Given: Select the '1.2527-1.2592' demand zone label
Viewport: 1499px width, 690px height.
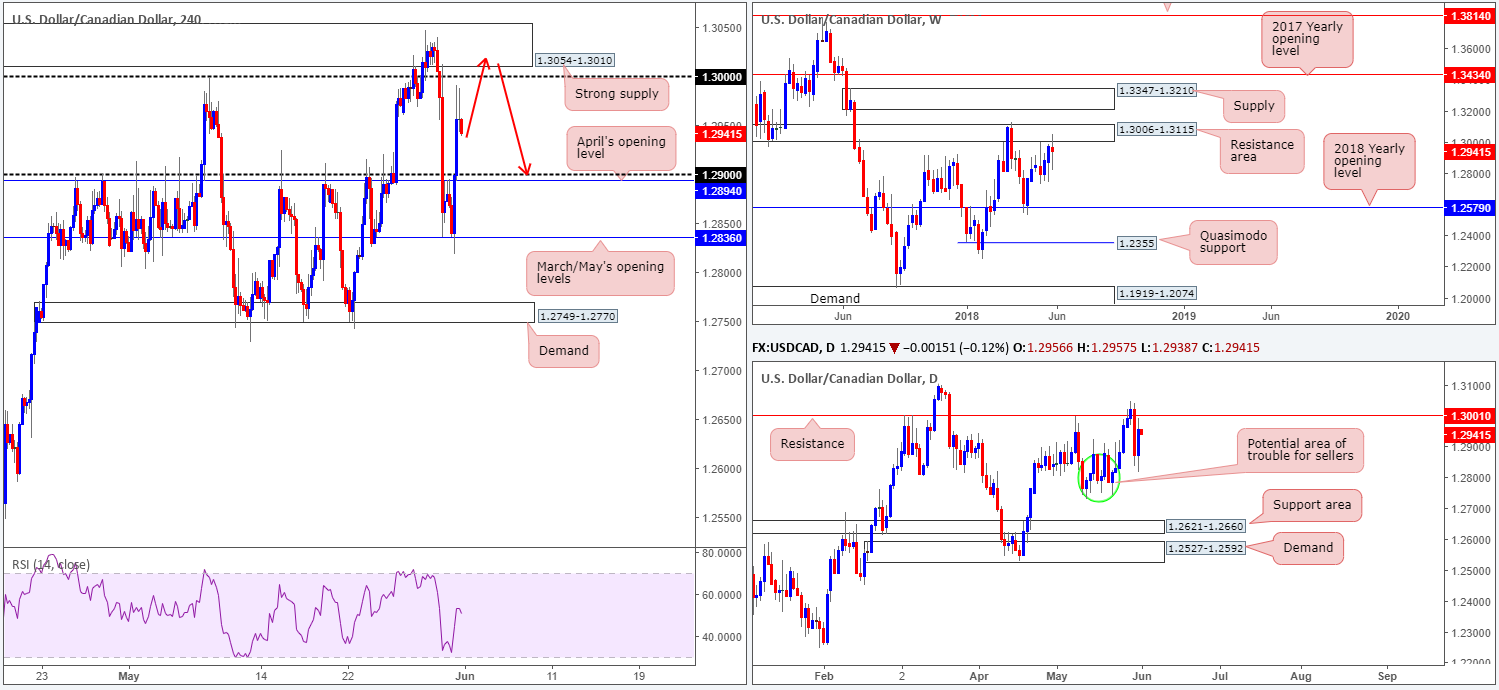Looking at the screenshot, I should point(1208,548).
